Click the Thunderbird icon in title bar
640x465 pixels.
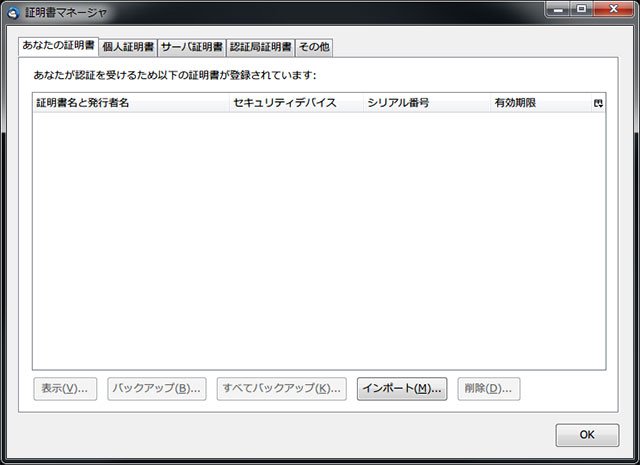(13, 12)
